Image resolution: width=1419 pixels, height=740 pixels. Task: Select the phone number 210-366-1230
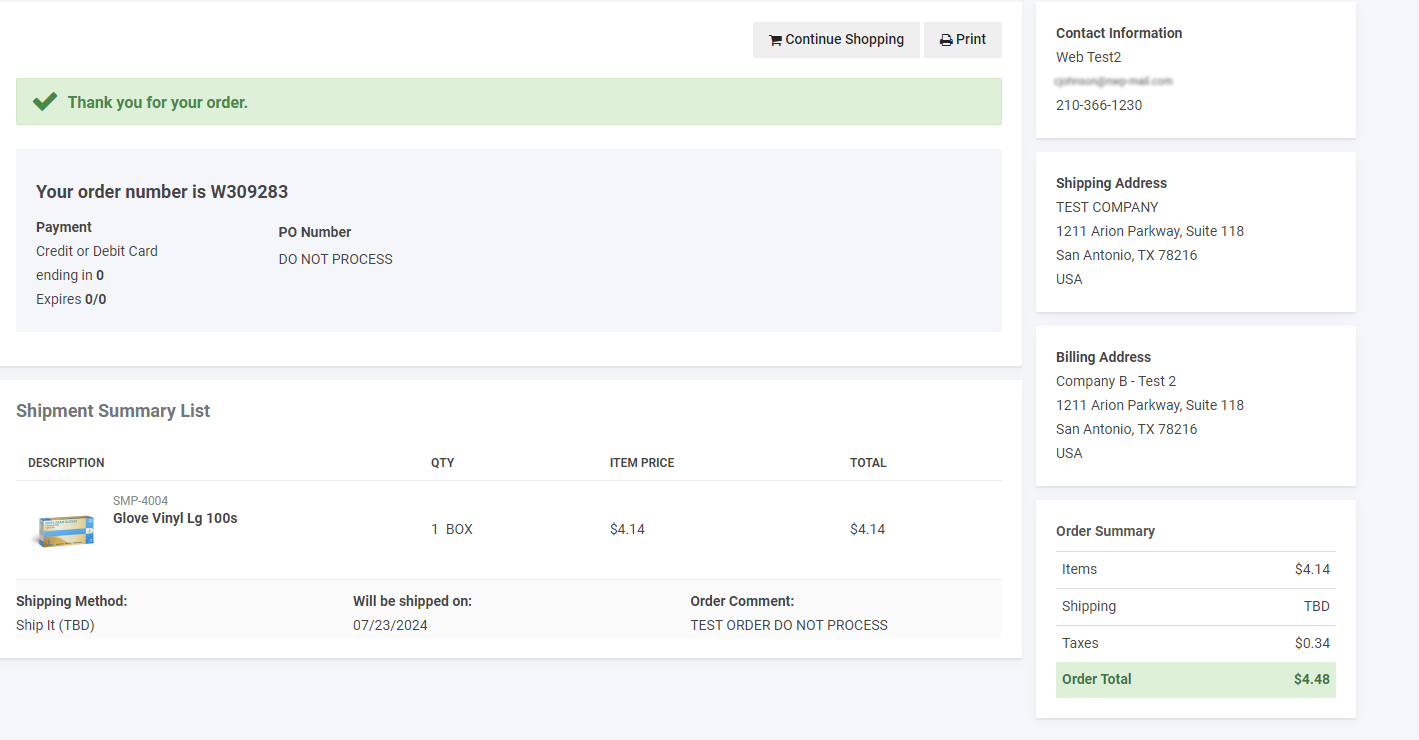click(1099, 105)
